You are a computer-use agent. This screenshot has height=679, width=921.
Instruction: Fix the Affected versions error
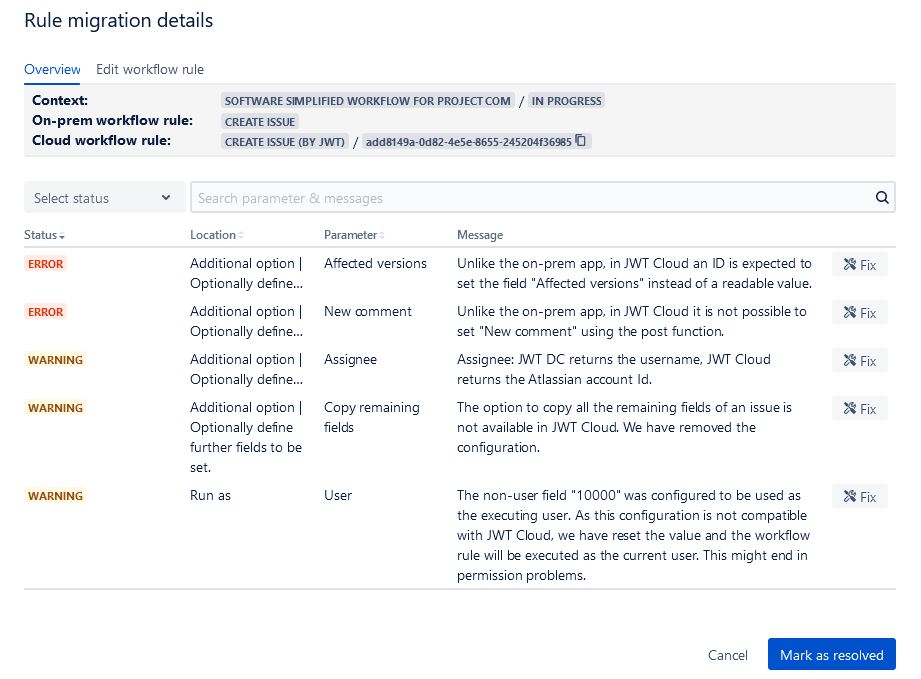(859, 264)
